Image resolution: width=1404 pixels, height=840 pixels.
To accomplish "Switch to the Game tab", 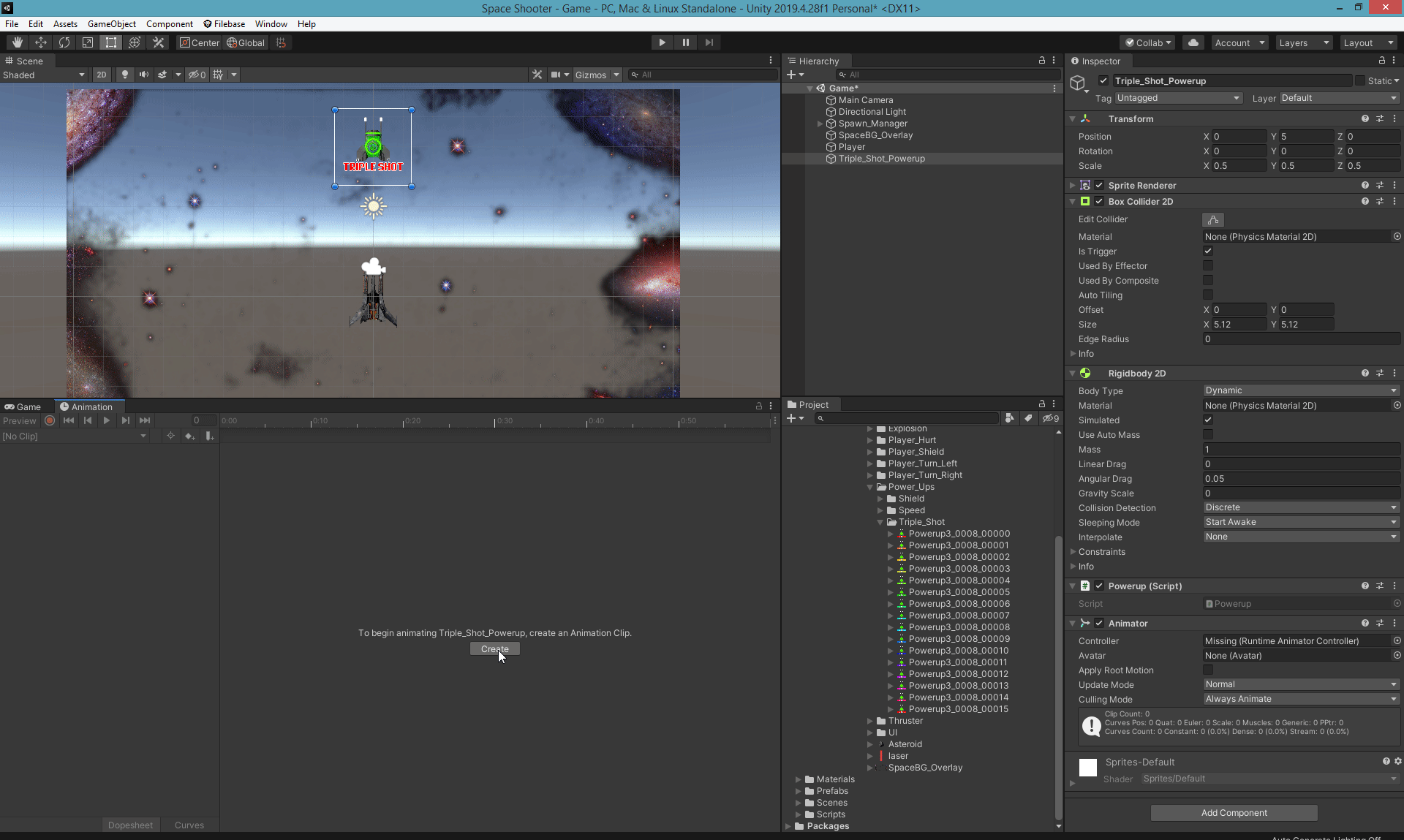I will tap(23, 406).
